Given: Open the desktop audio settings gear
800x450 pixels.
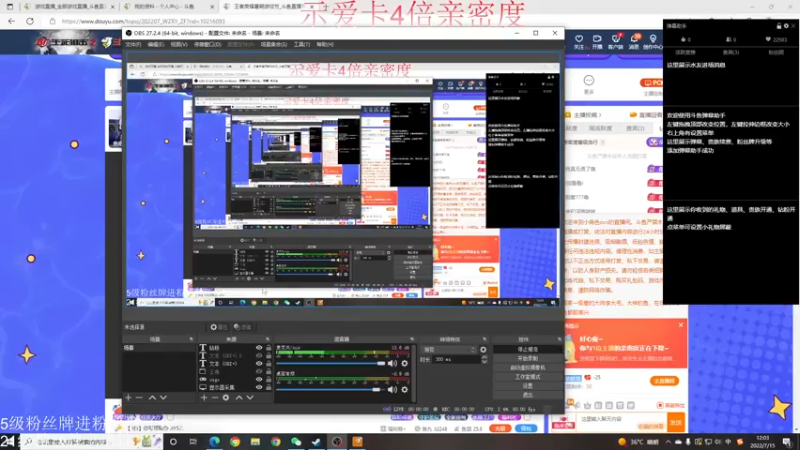Looking at the screenshot, I should 405,389.
